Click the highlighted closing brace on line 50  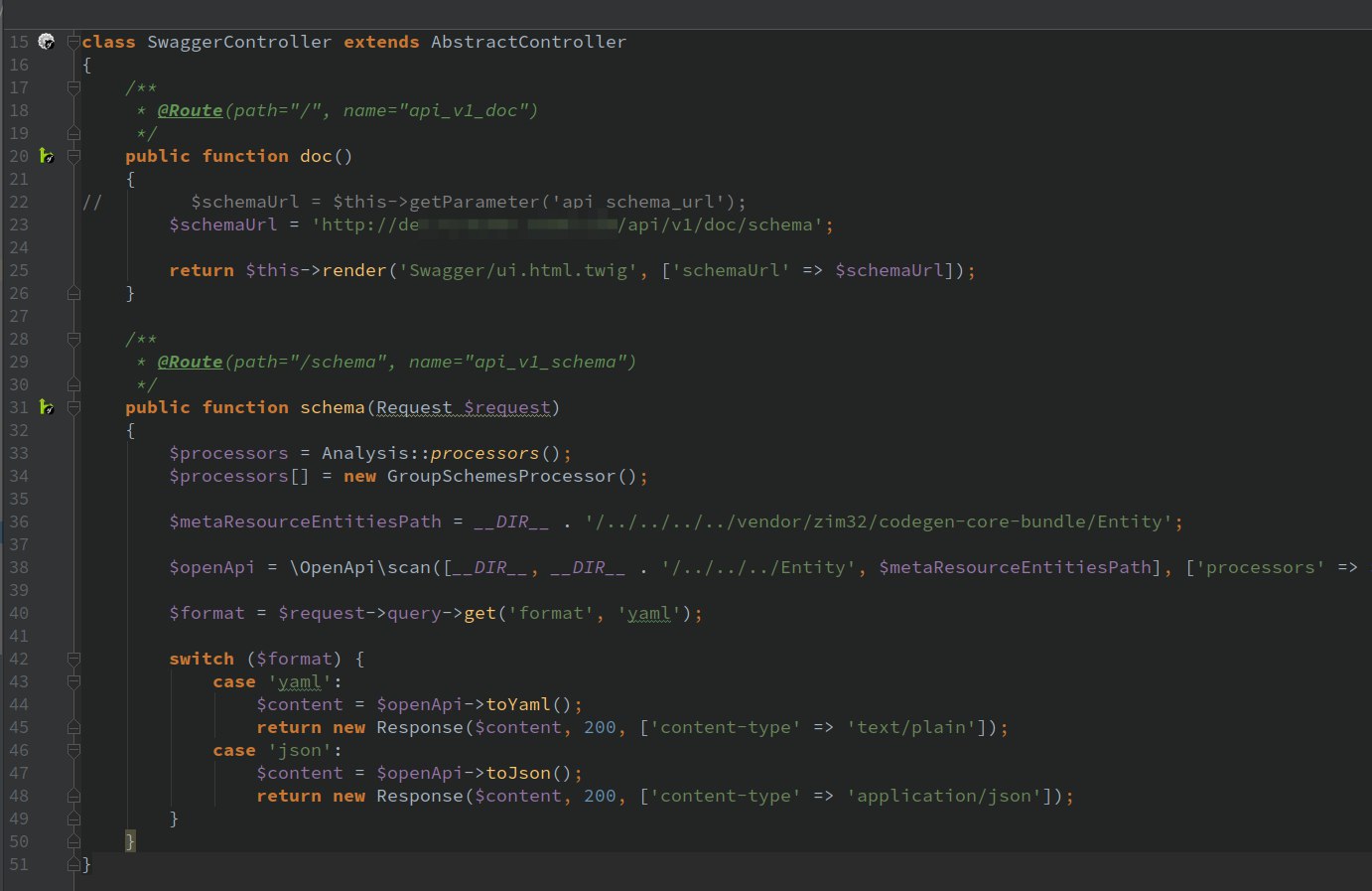click(x=130, y=841)
